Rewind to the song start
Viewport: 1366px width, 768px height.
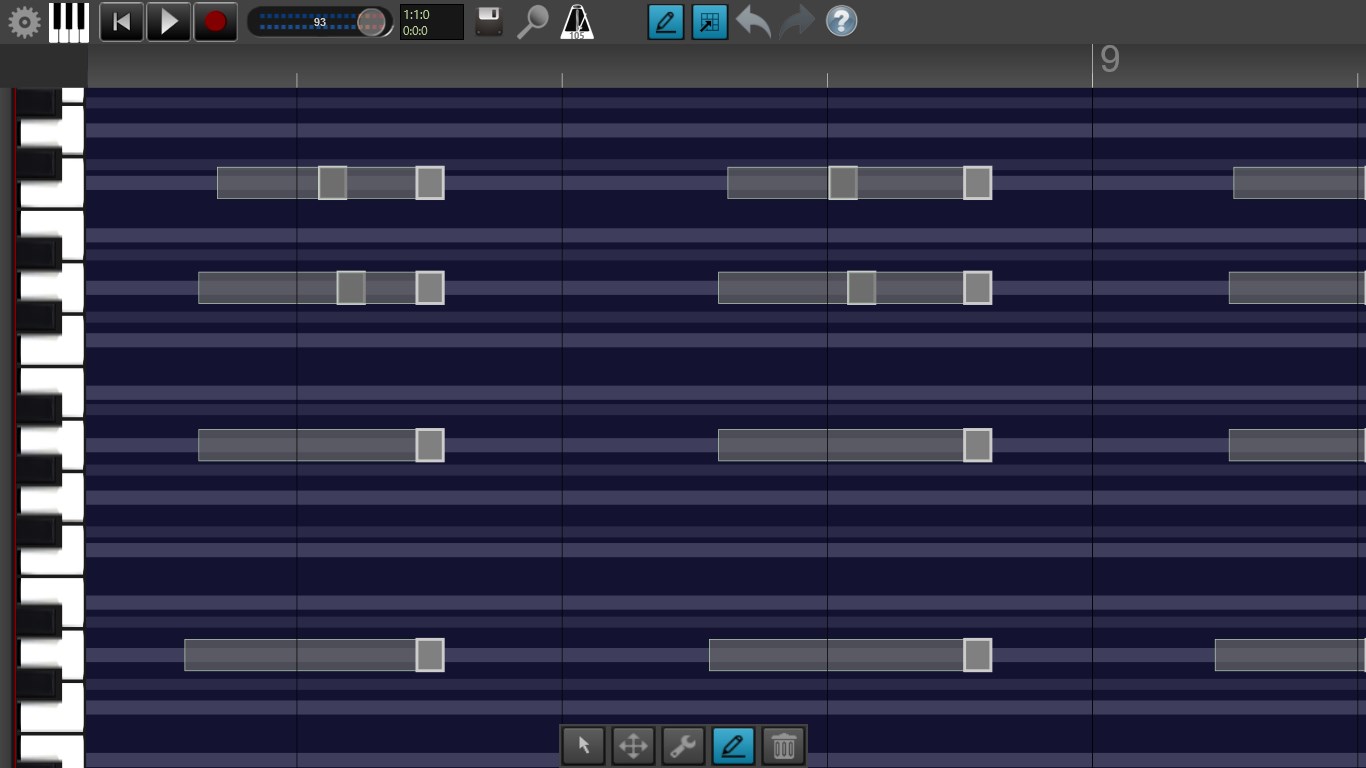[121, 19]
